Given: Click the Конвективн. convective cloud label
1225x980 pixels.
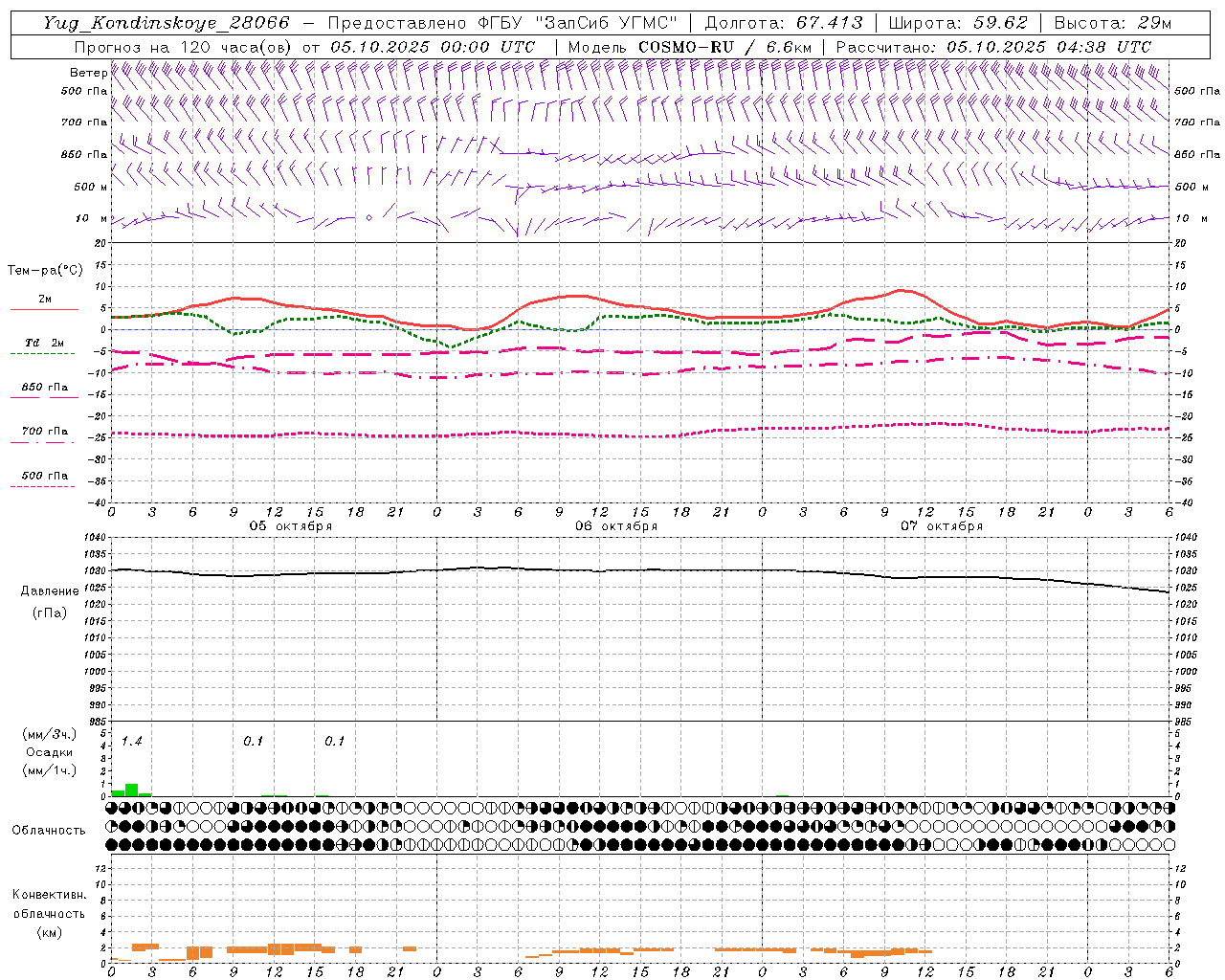Looking at the screenshot, I should click(x=49, y=895).
